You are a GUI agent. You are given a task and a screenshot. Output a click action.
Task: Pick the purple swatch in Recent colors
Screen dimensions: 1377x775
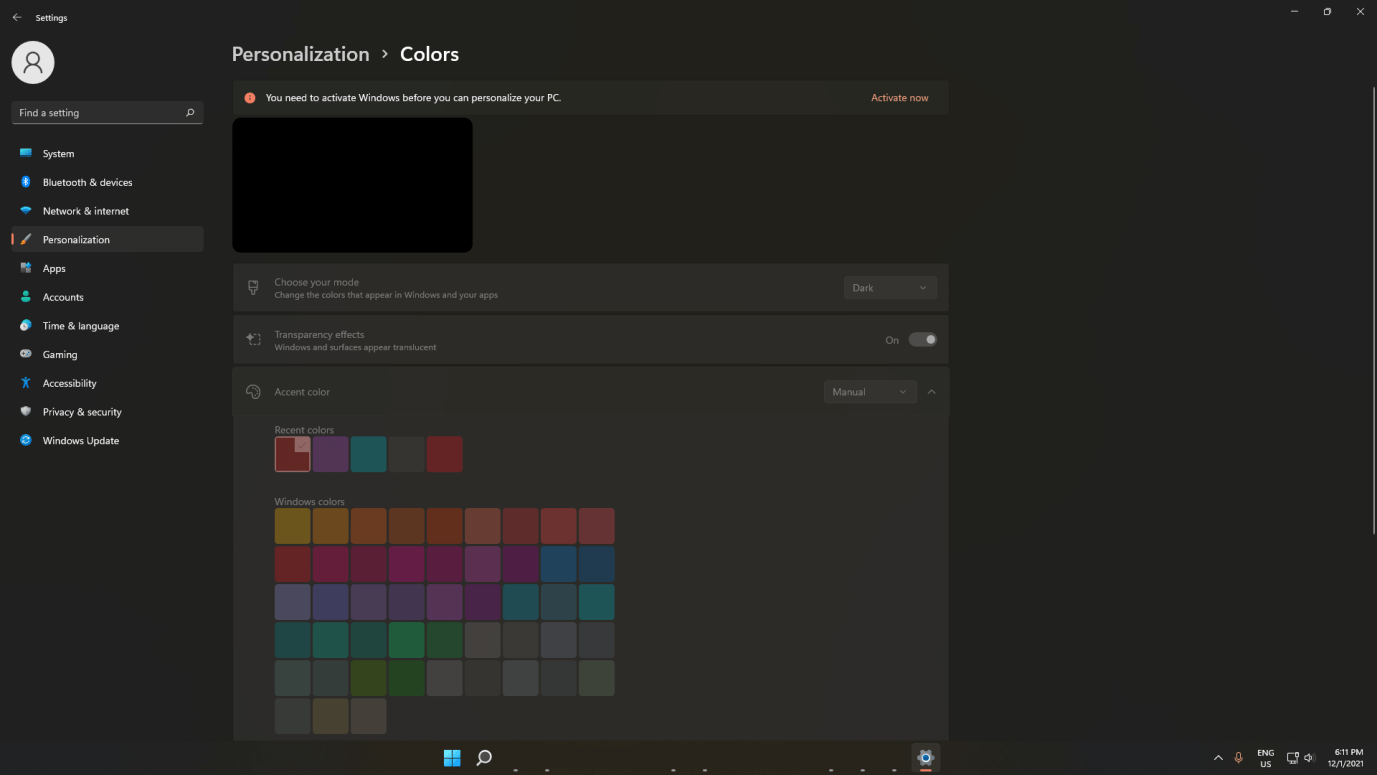pyautogui.click(x=330, y=454)
